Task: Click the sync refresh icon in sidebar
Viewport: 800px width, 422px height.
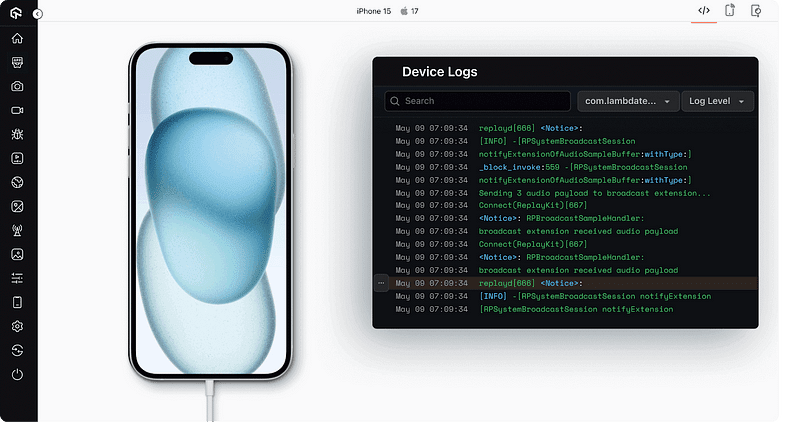Action: tap(17, 350)
